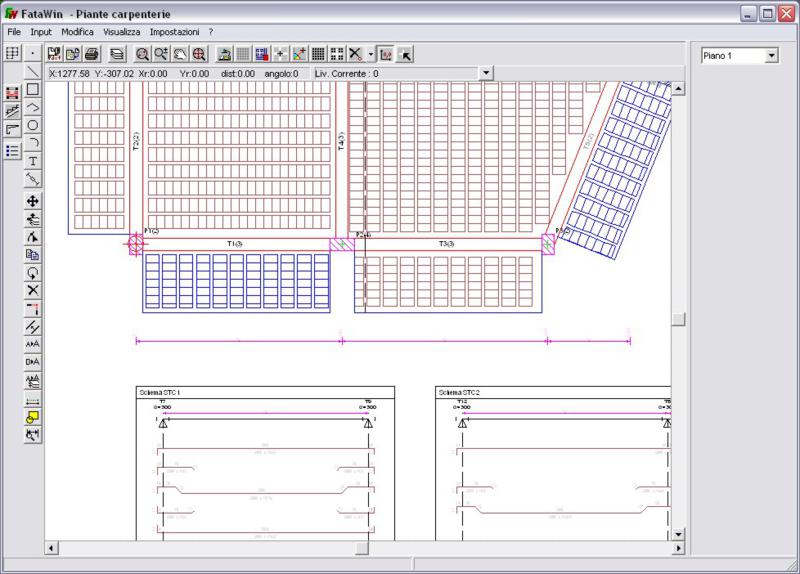
Task: Choose the move arrows tool
Action: coord(33,201)
